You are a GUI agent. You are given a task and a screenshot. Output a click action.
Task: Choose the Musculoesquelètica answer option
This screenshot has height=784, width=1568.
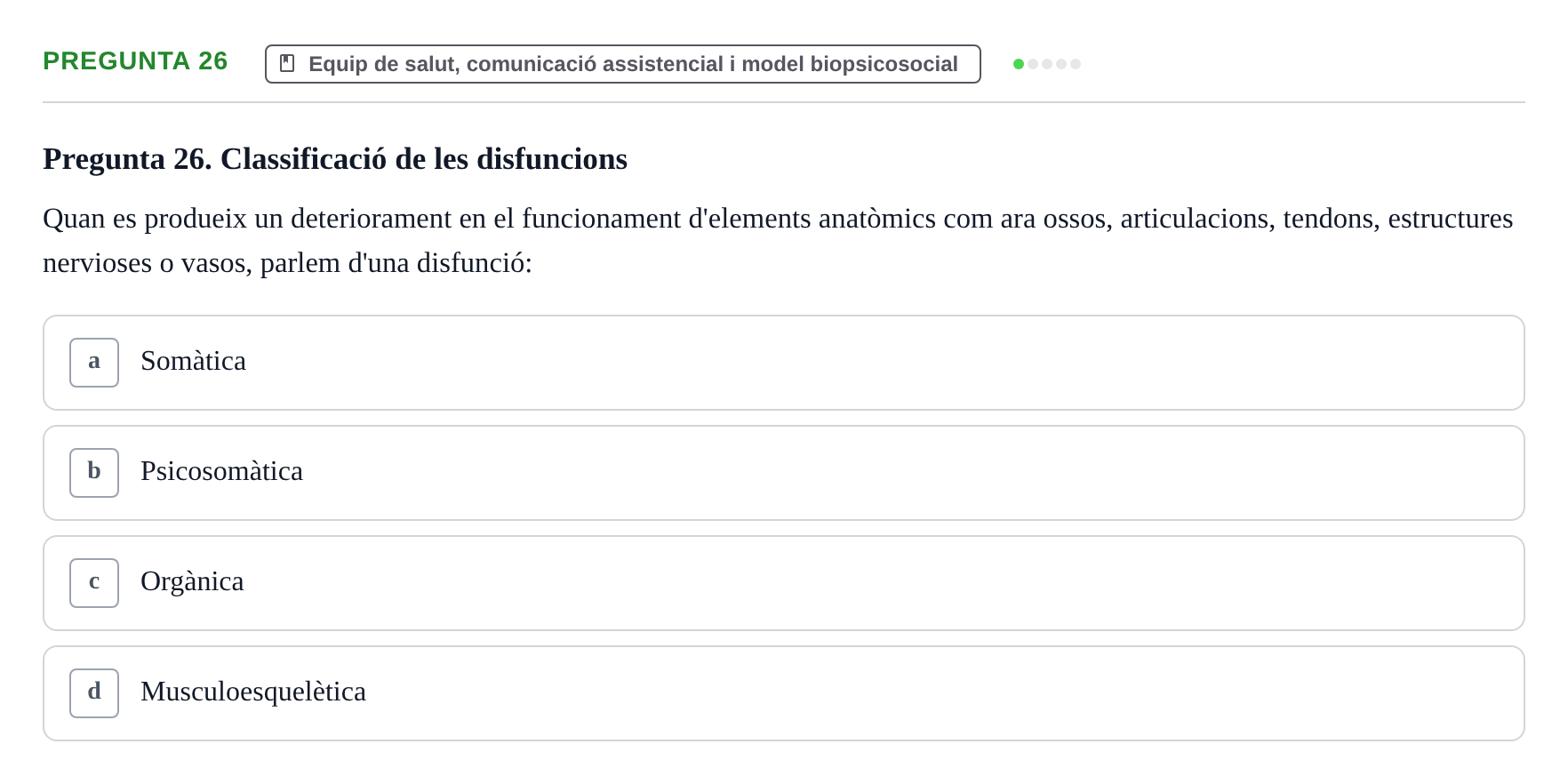point(784,693)
